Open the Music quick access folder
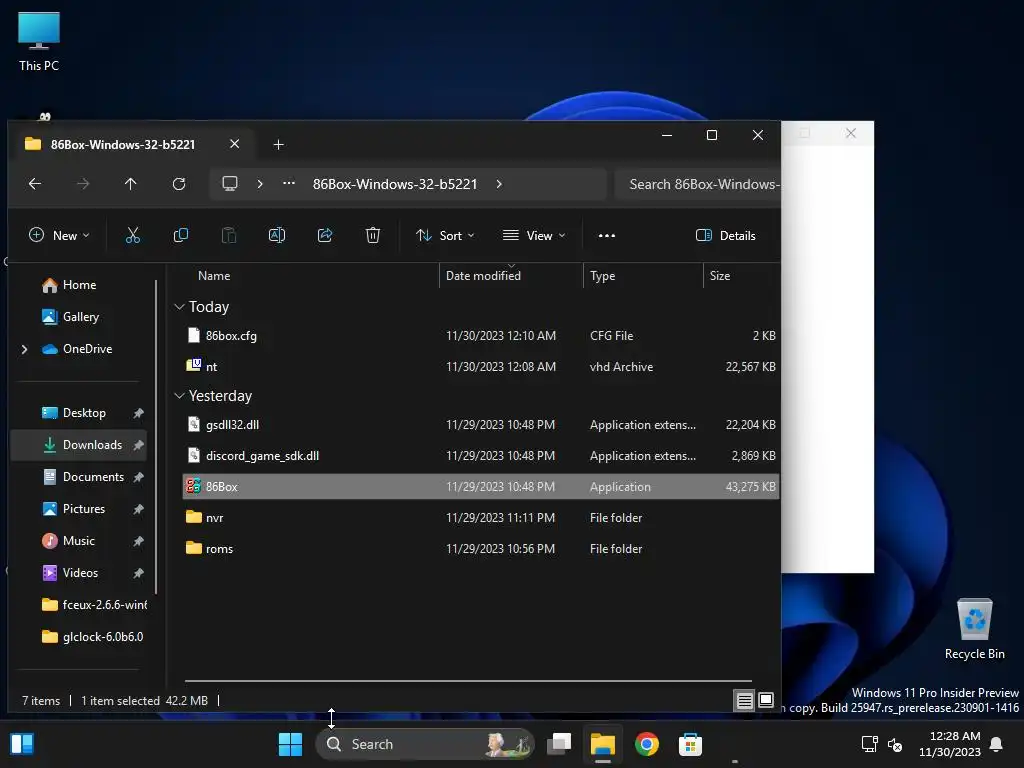The width and height of the screenshot is (1024, 768). coord(78,541)
